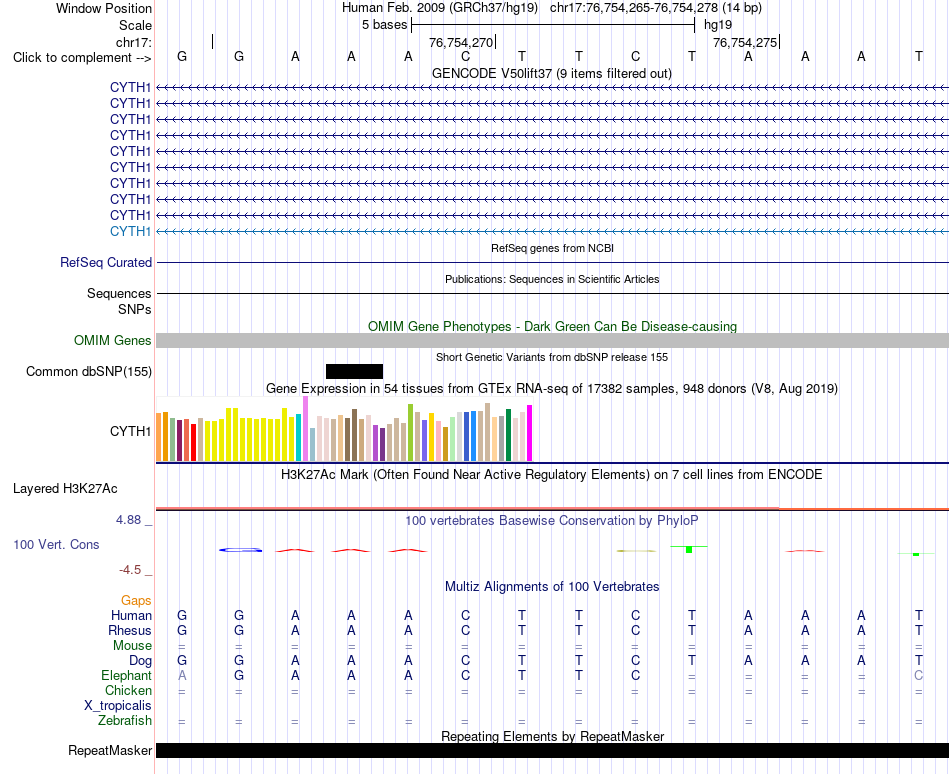950x774 pixels.
Task: Click the magenta bar ending GTEx chart
Action: 530,433
